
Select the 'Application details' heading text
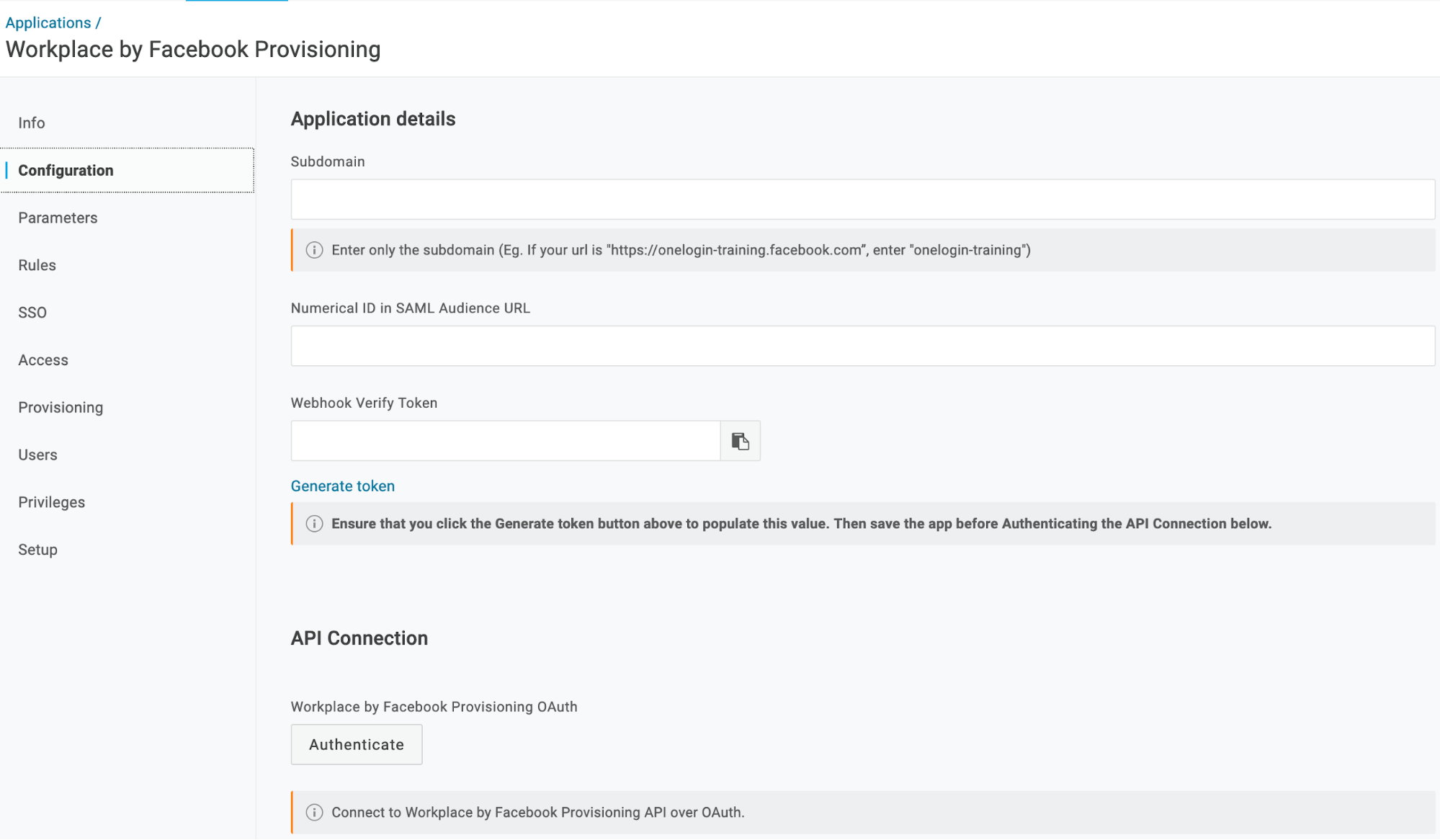click(373, 119)
